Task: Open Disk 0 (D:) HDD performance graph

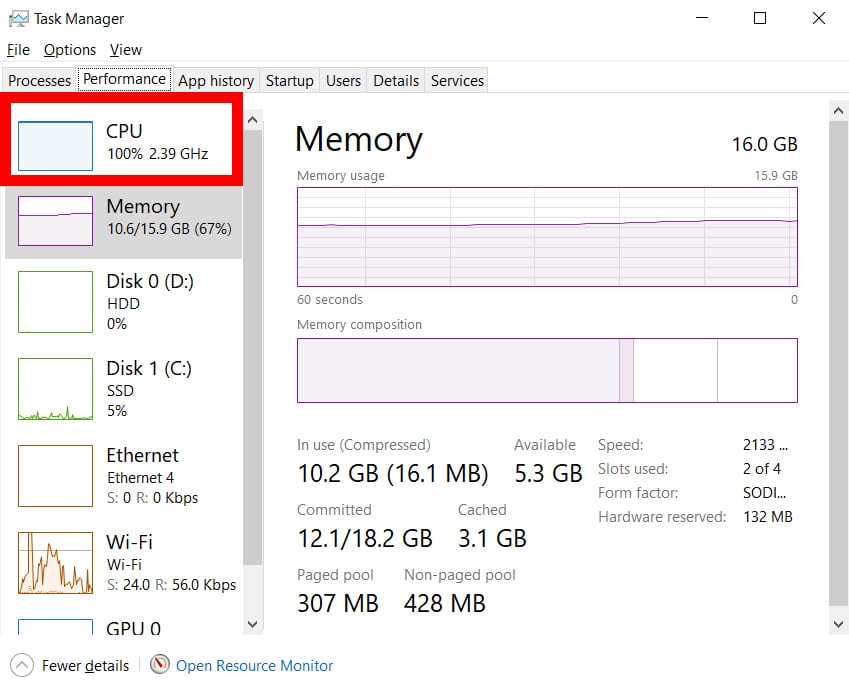Action: point(56,301)
